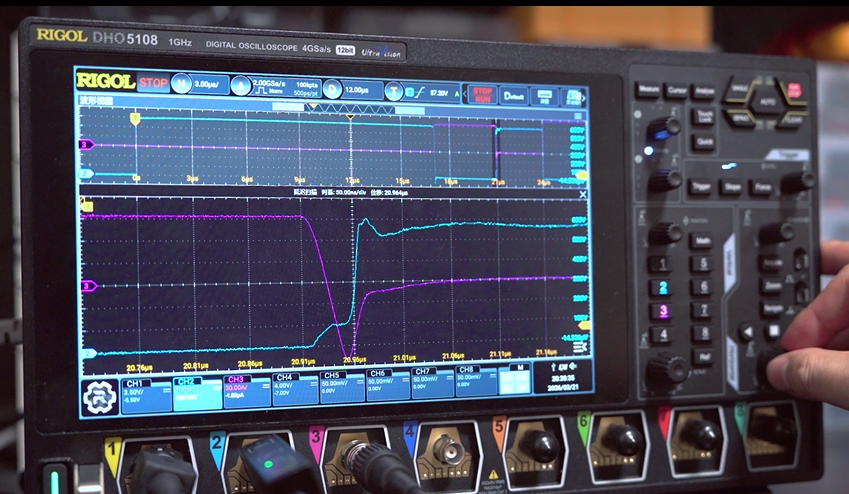
Task: Select the channel 3 marker in zoom view
Action: click(89, 285)
